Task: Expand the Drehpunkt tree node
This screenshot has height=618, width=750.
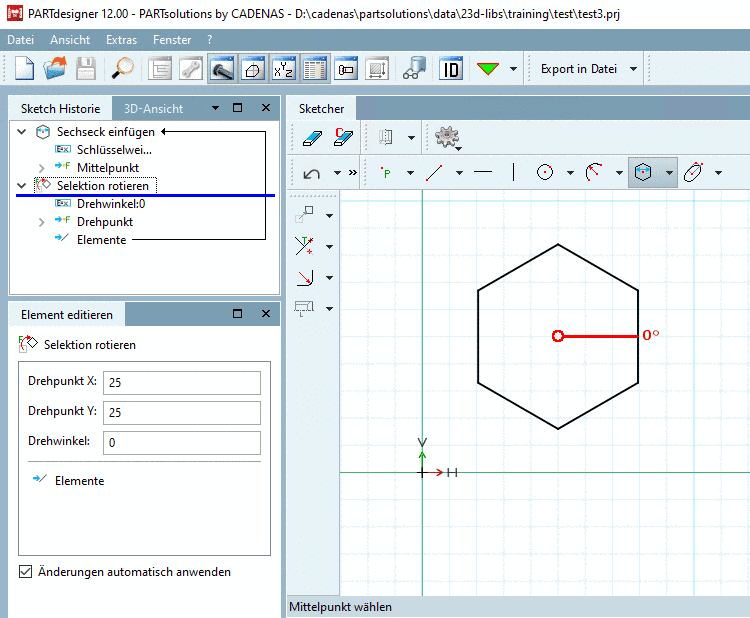Action: click(41, 221)
